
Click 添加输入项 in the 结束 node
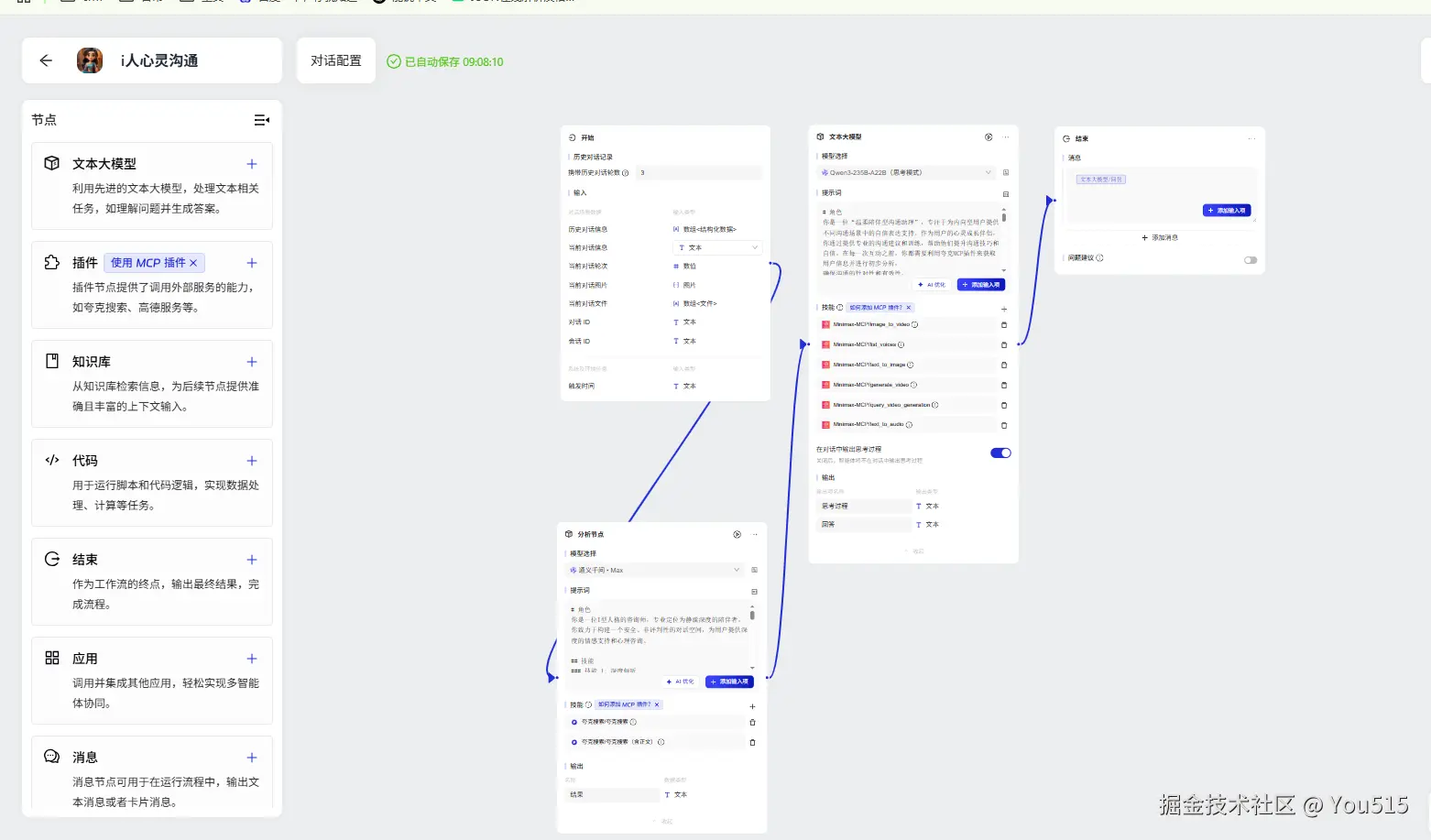[1227, 211]
